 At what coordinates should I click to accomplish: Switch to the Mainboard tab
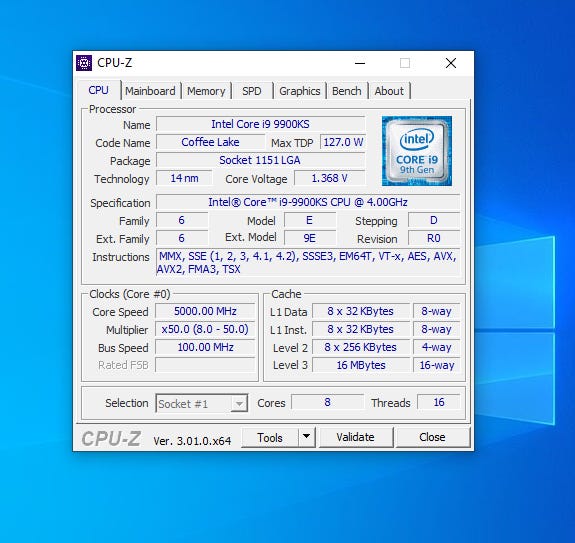click(150, 91)
